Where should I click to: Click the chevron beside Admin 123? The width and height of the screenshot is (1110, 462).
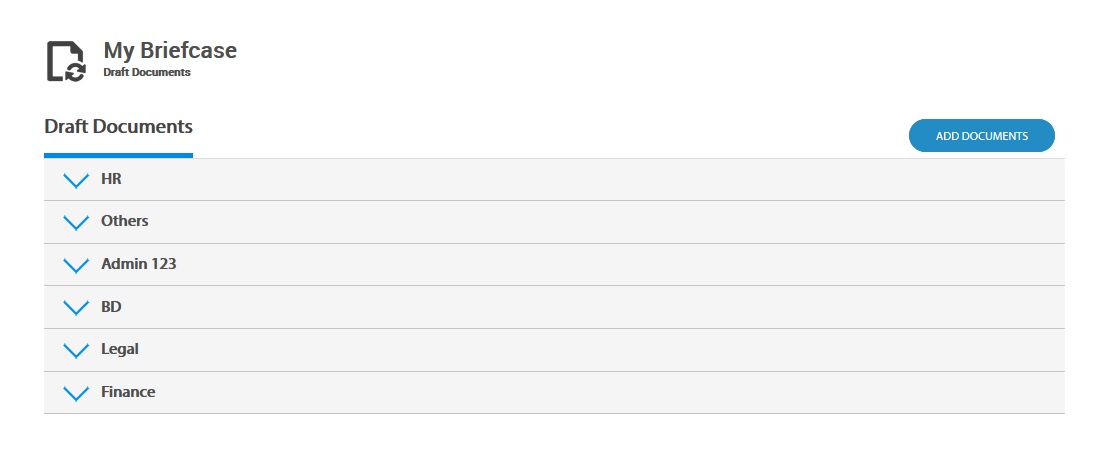[x=76, y=265]
